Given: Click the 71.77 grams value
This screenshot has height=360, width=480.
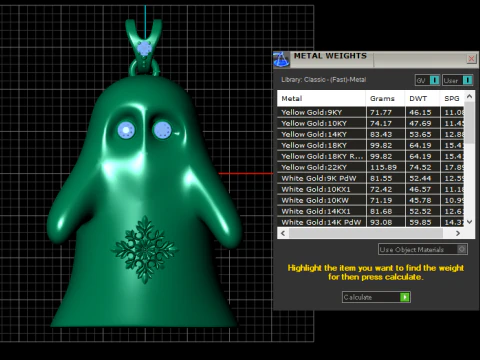Looking at the screenshot, I should [381, 112].
